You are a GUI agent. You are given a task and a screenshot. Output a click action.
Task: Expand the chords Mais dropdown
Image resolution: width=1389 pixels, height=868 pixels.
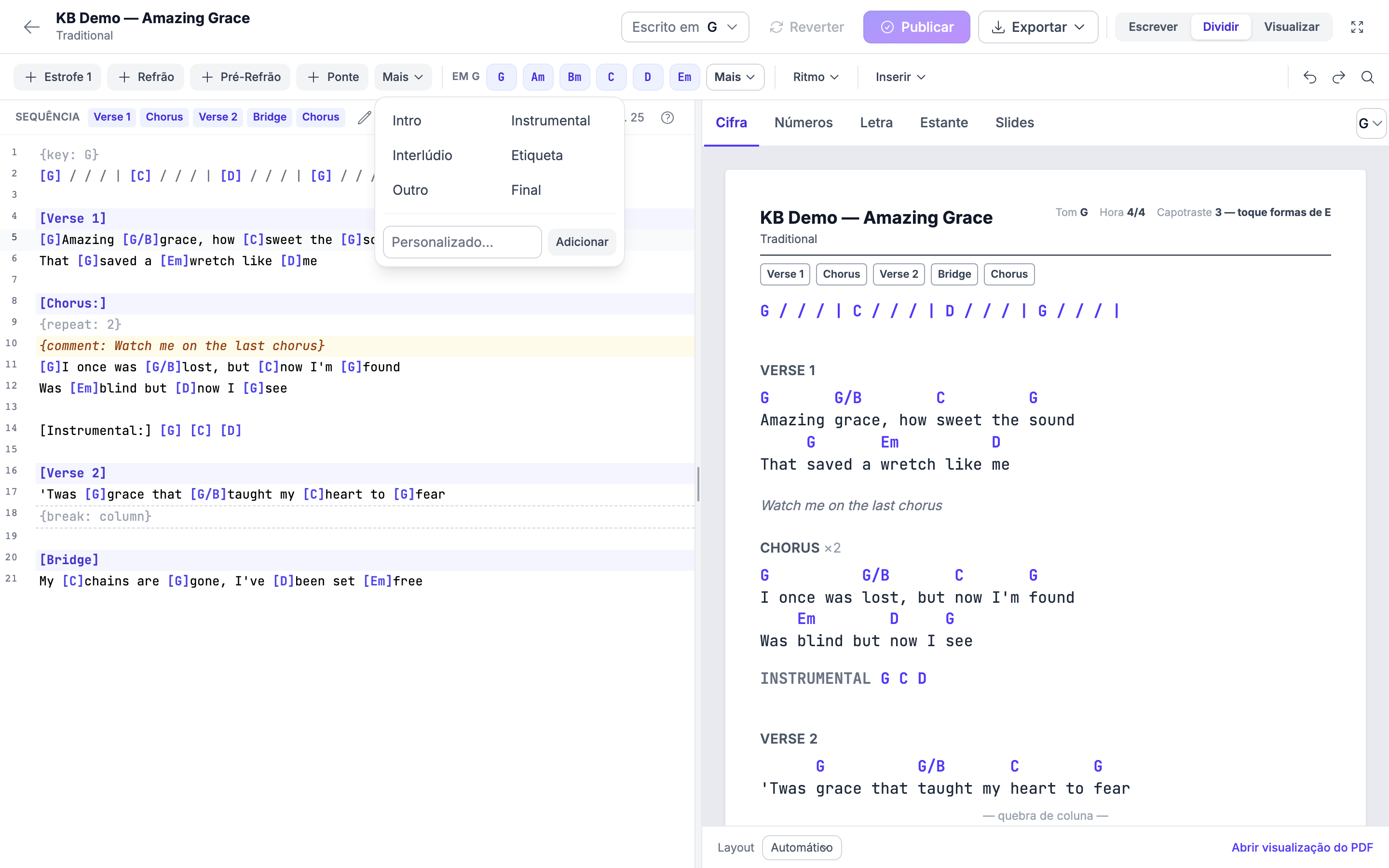735,77
